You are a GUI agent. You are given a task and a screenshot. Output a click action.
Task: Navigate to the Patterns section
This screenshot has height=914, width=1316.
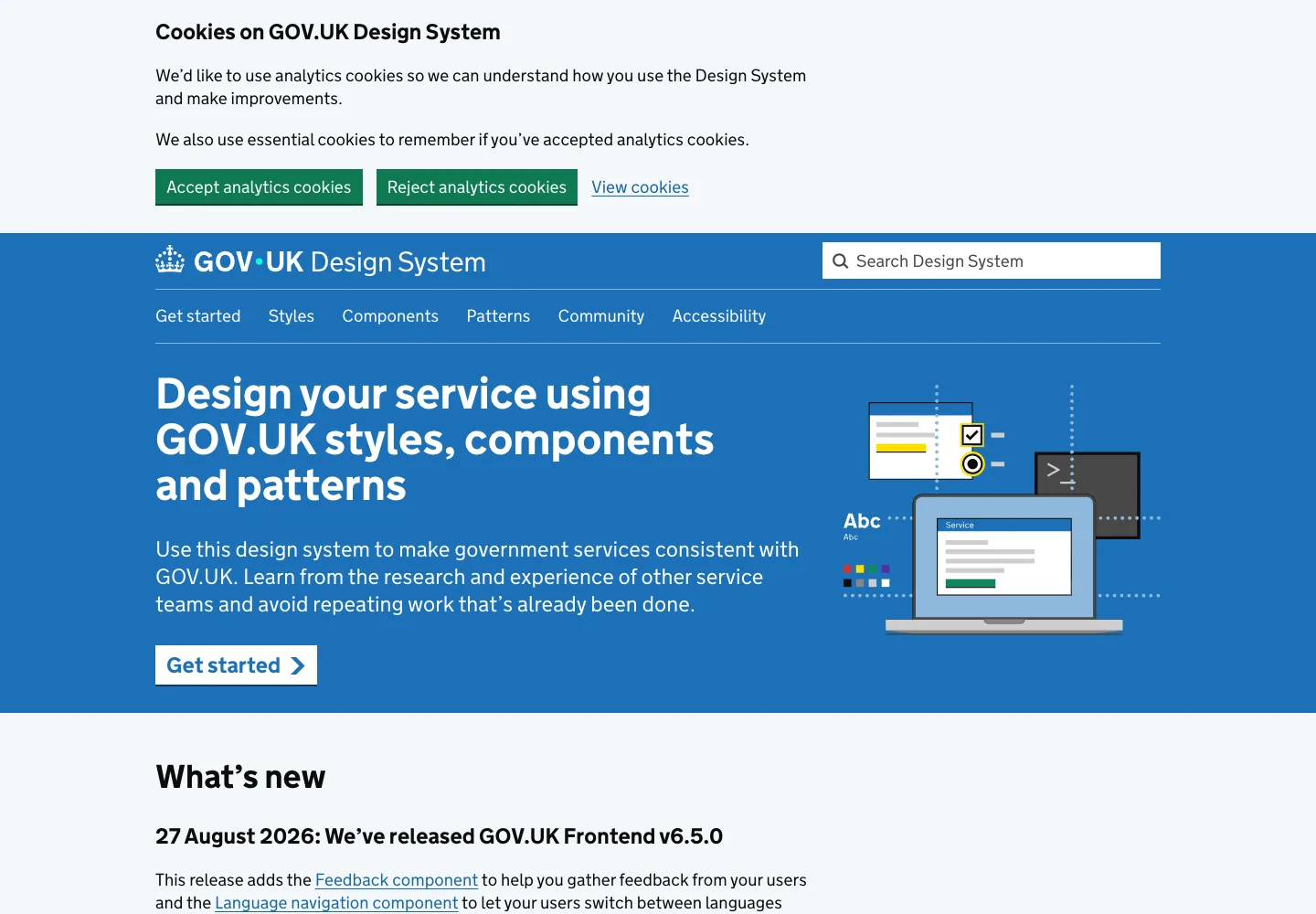coord(498,316)
